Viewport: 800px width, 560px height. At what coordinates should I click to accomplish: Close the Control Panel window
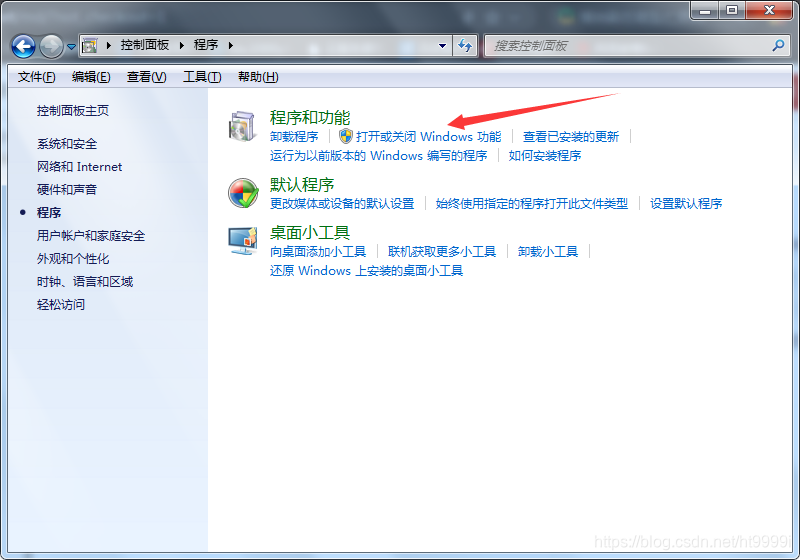(x=769, y=10)
